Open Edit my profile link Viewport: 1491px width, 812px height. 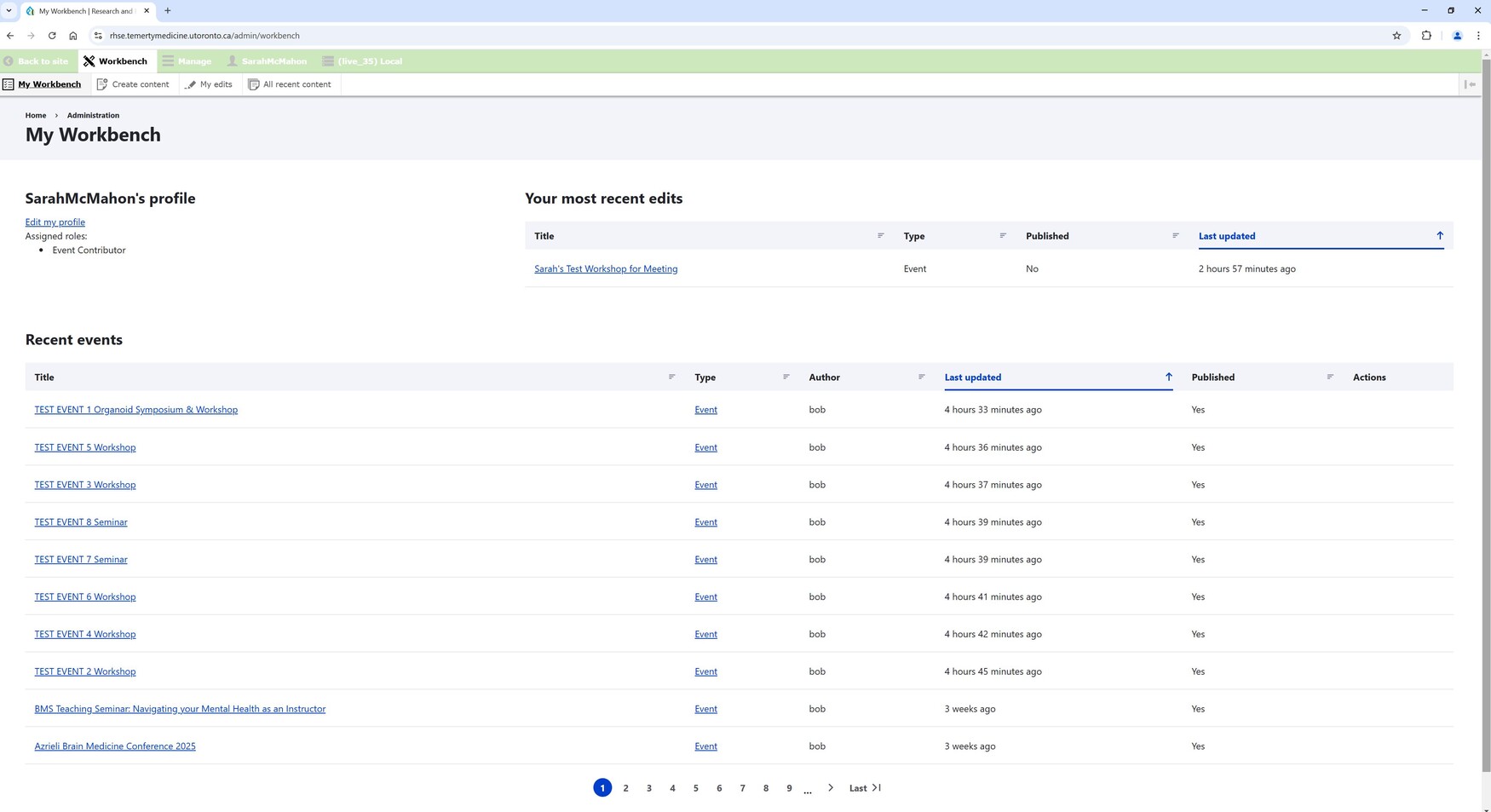[55, 222]
